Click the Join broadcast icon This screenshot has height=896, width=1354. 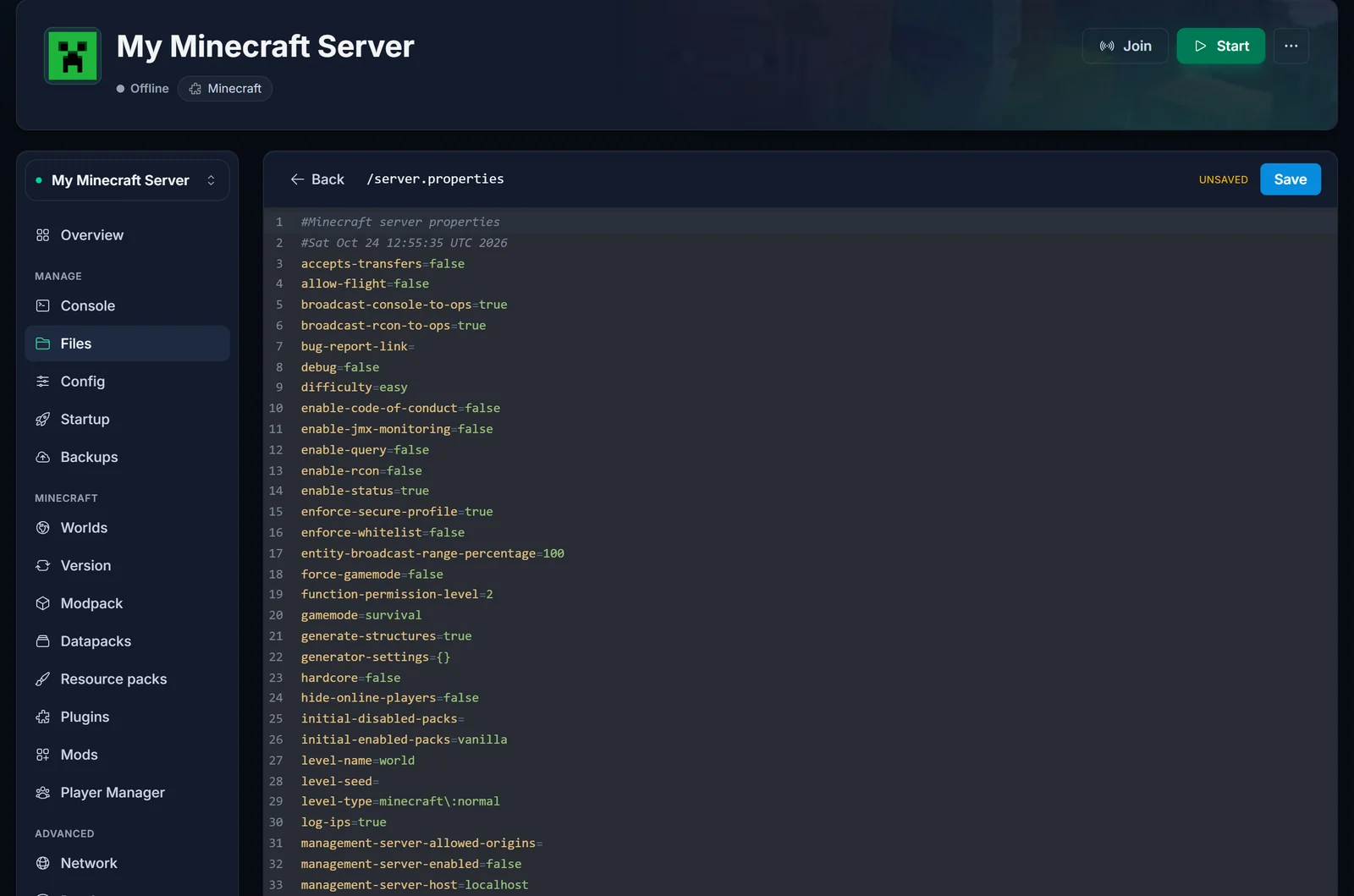tap(1107, 47)
